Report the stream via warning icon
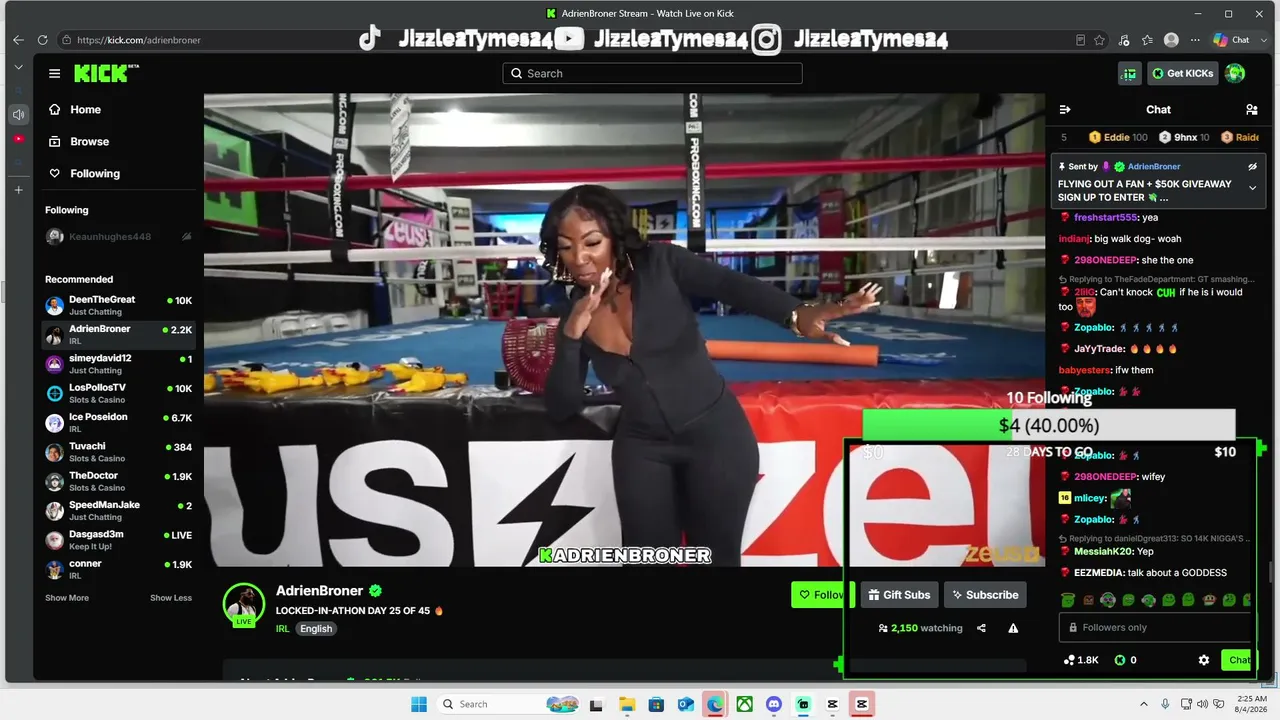This screenshot has height=720, width=1280. pyautogui.click(x=1013, y=628)
